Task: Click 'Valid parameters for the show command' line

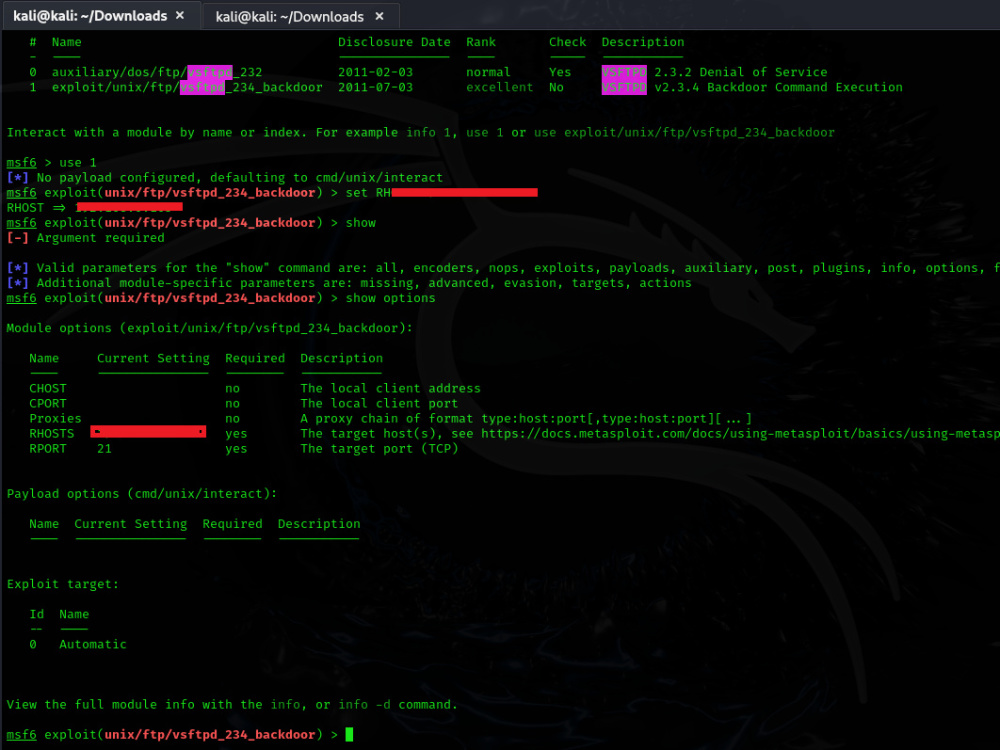Action: (503, 268)
